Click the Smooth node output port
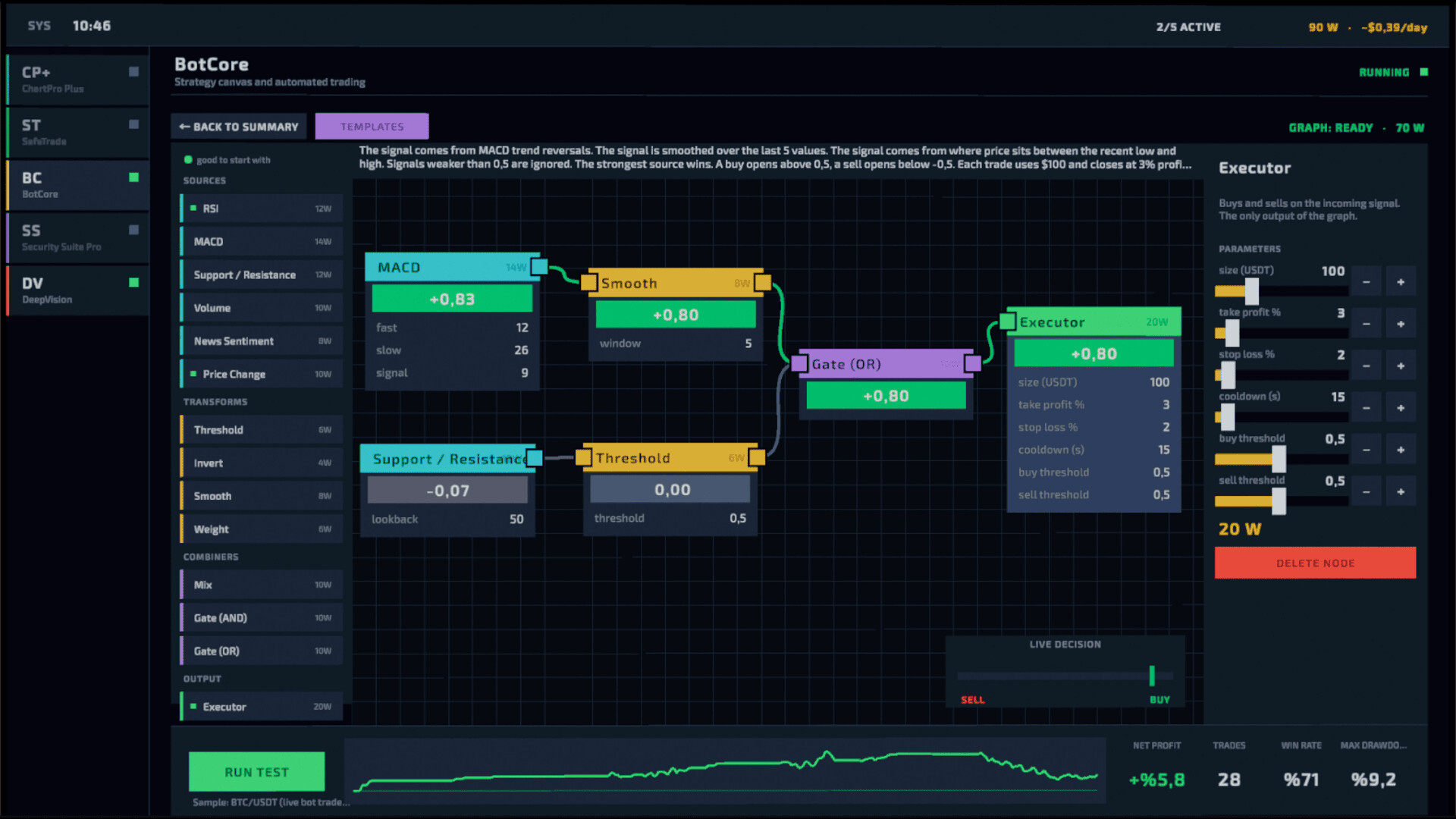 point(763,283)
